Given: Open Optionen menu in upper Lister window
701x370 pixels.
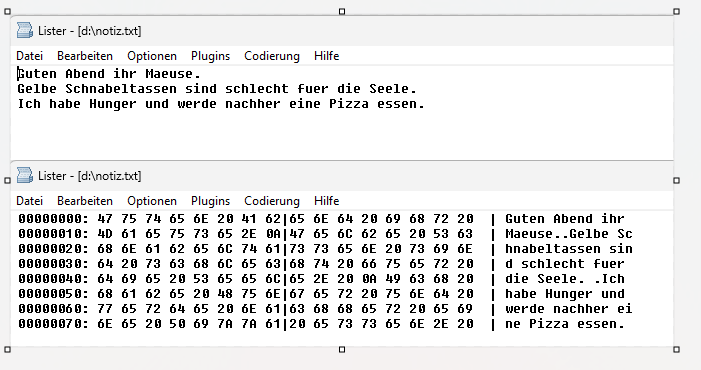Looking at the screenshot, I should pyautogui.click(x=152, y=56).
